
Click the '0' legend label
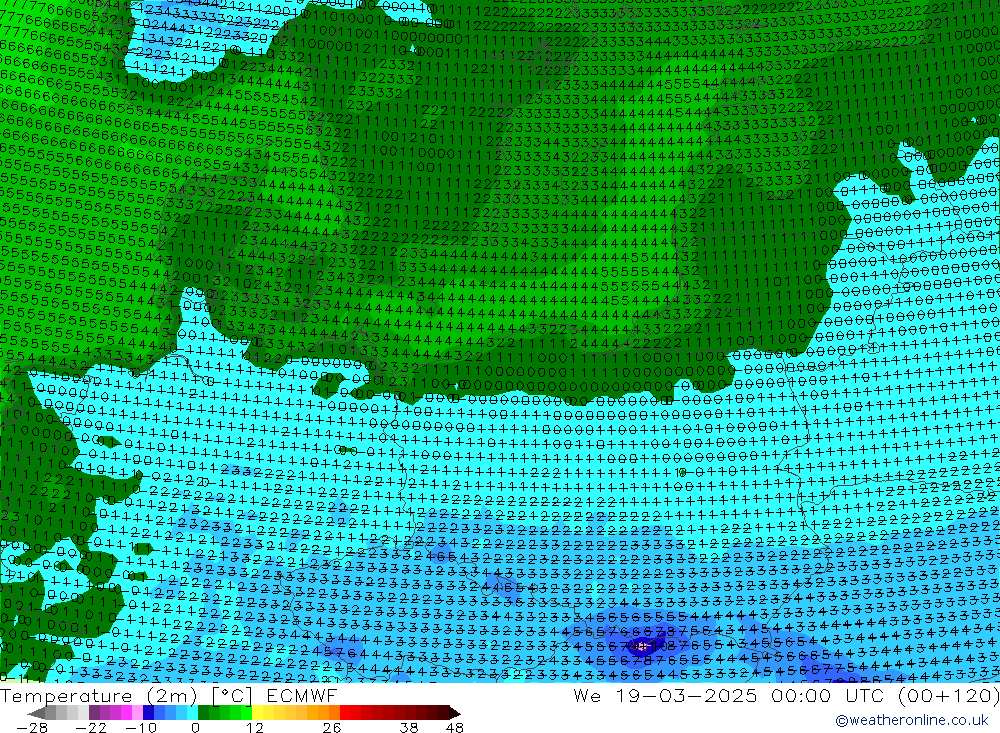tap(195, 727)
